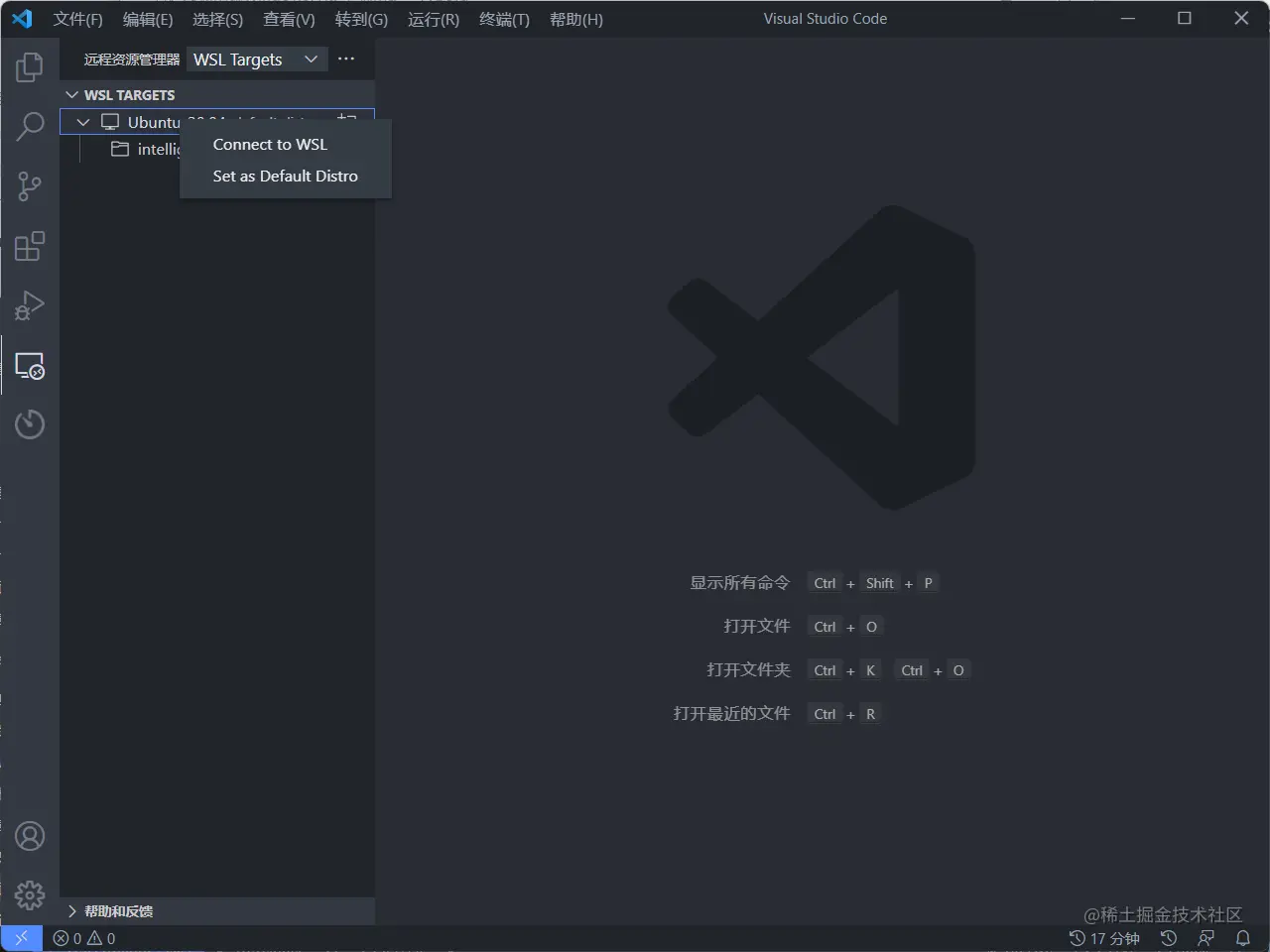This screenshot has height=952, width=1270.
Task: Open the Search view in activity bar
Action: point(30,127)
